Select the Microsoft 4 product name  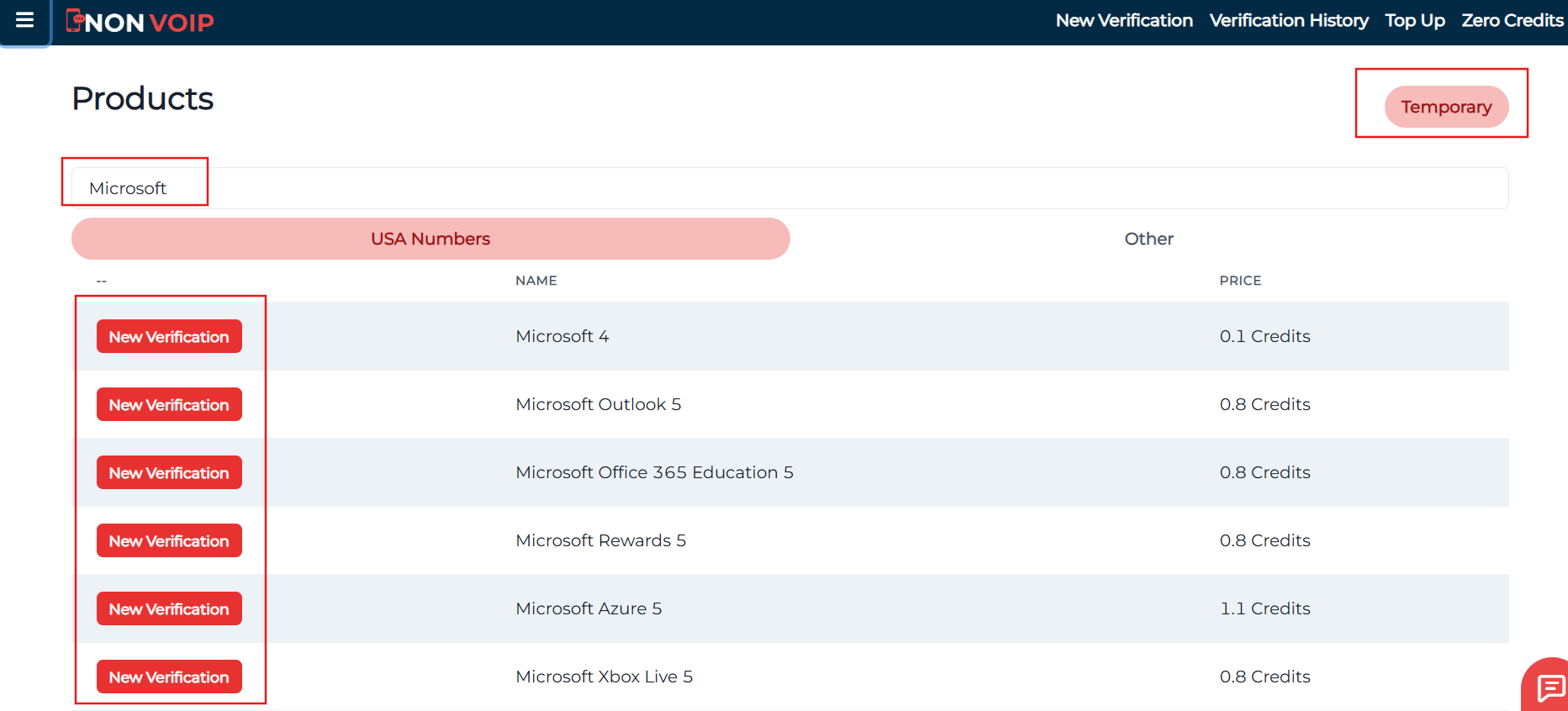[x=562, y=336]
